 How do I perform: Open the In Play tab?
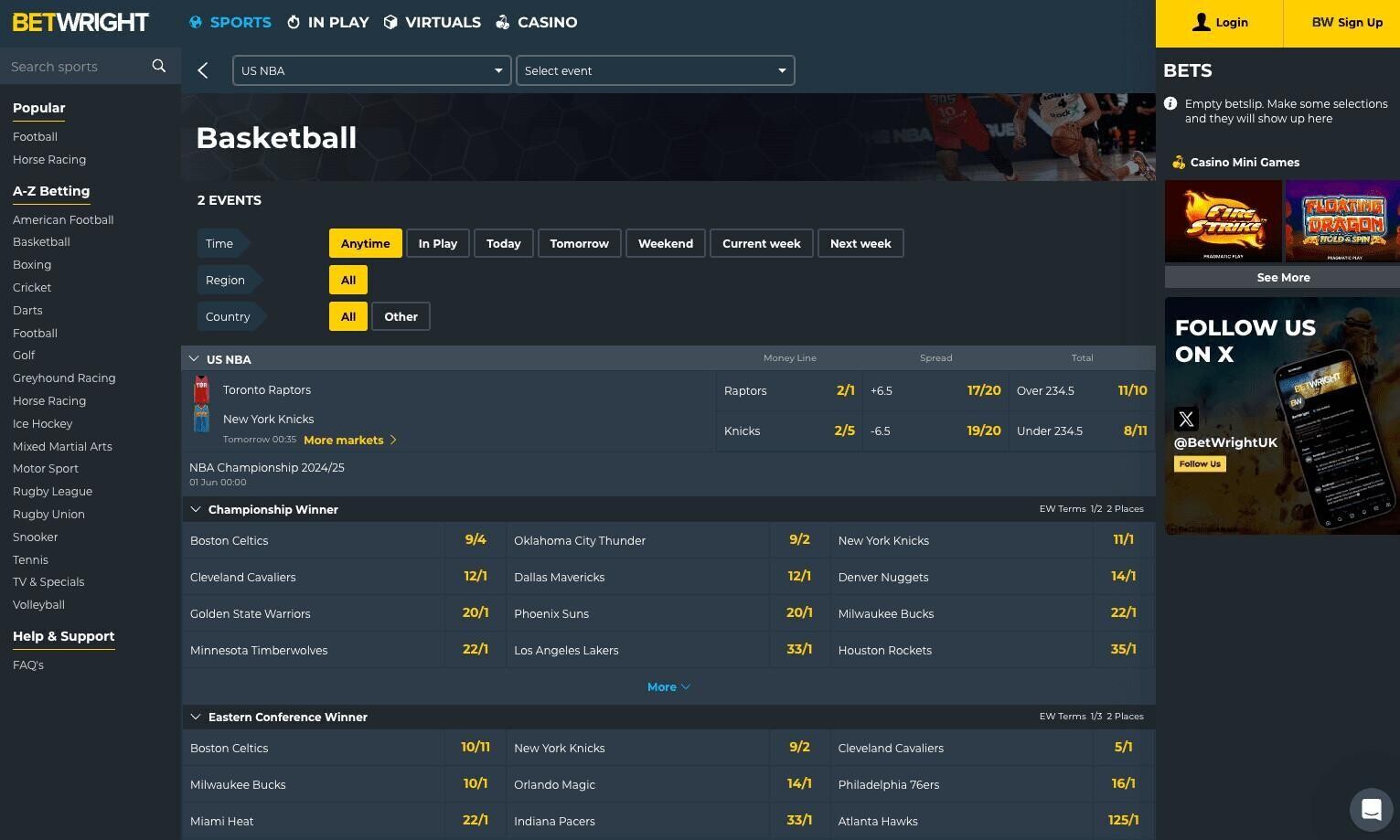tap(328, 22)
